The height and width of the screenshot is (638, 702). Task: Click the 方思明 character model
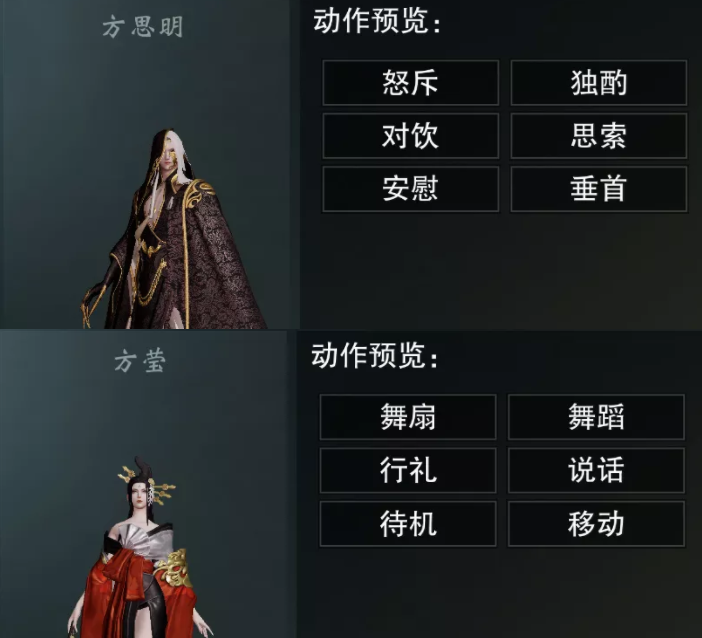175,229
